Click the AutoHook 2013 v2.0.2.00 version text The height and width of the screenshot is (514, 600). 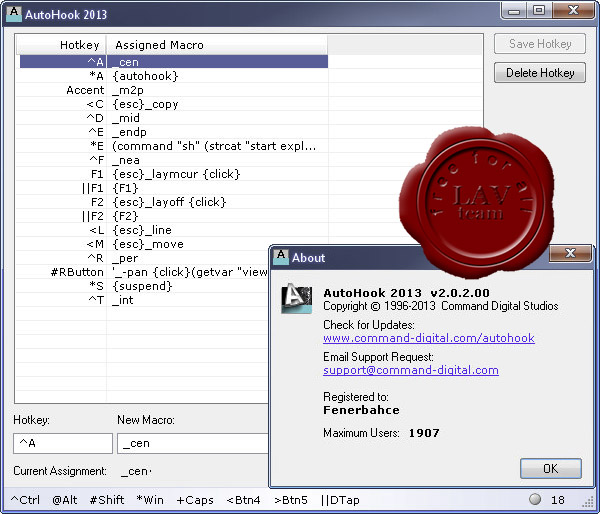(406, 293)
